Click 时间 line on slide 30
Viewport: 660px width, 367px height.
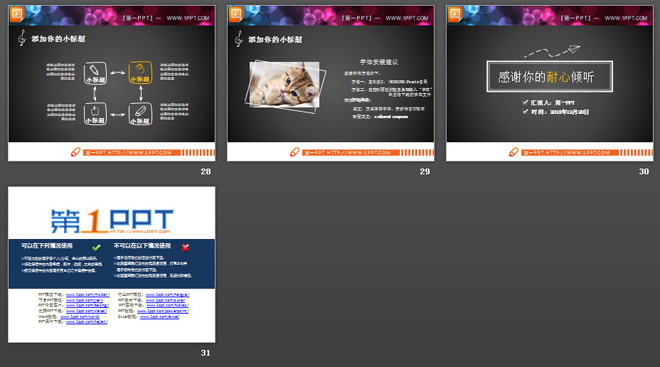click(556, 112)
